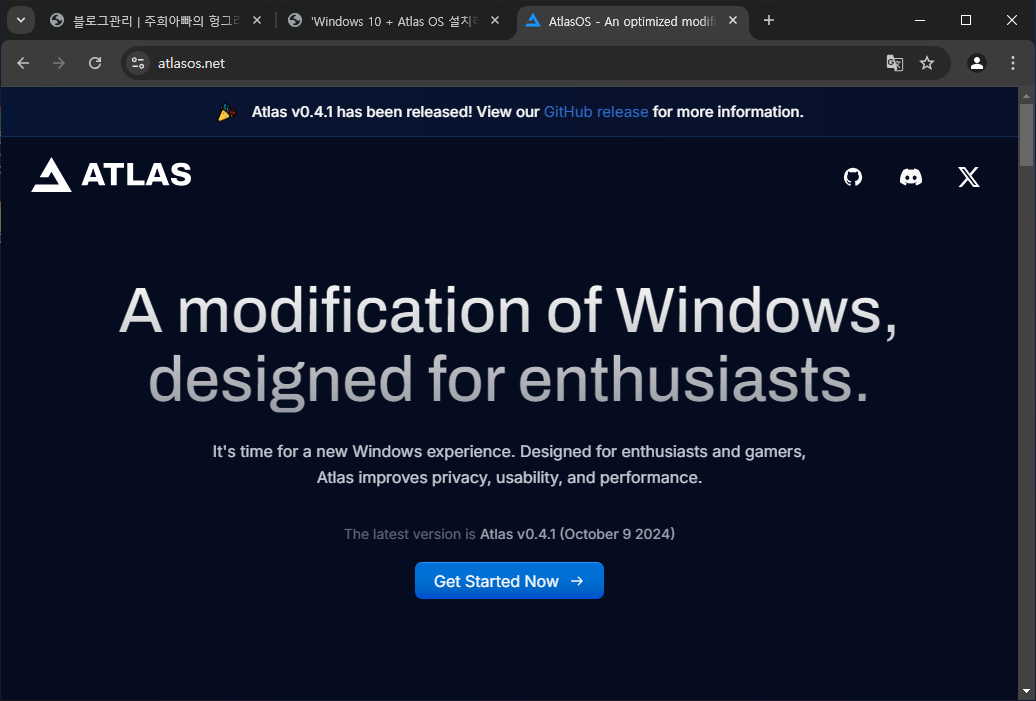Open the Atlas GitHub icon link
Screen dimensions: 1036x701
852,177
